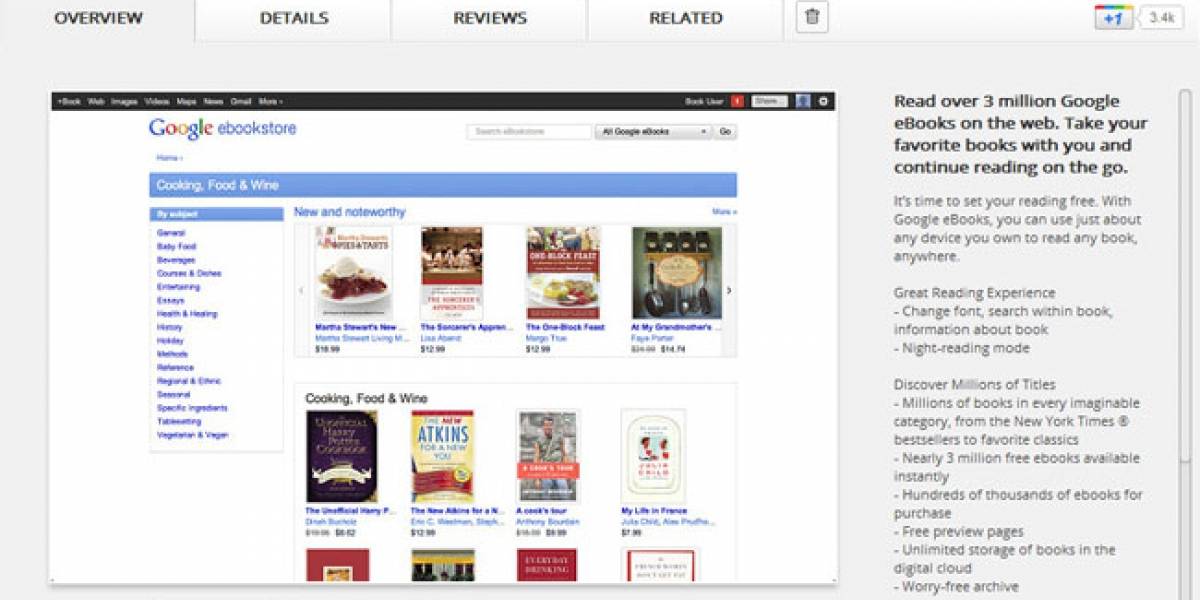Open the Related tab

pyautogui.click(x=685, y=18)
